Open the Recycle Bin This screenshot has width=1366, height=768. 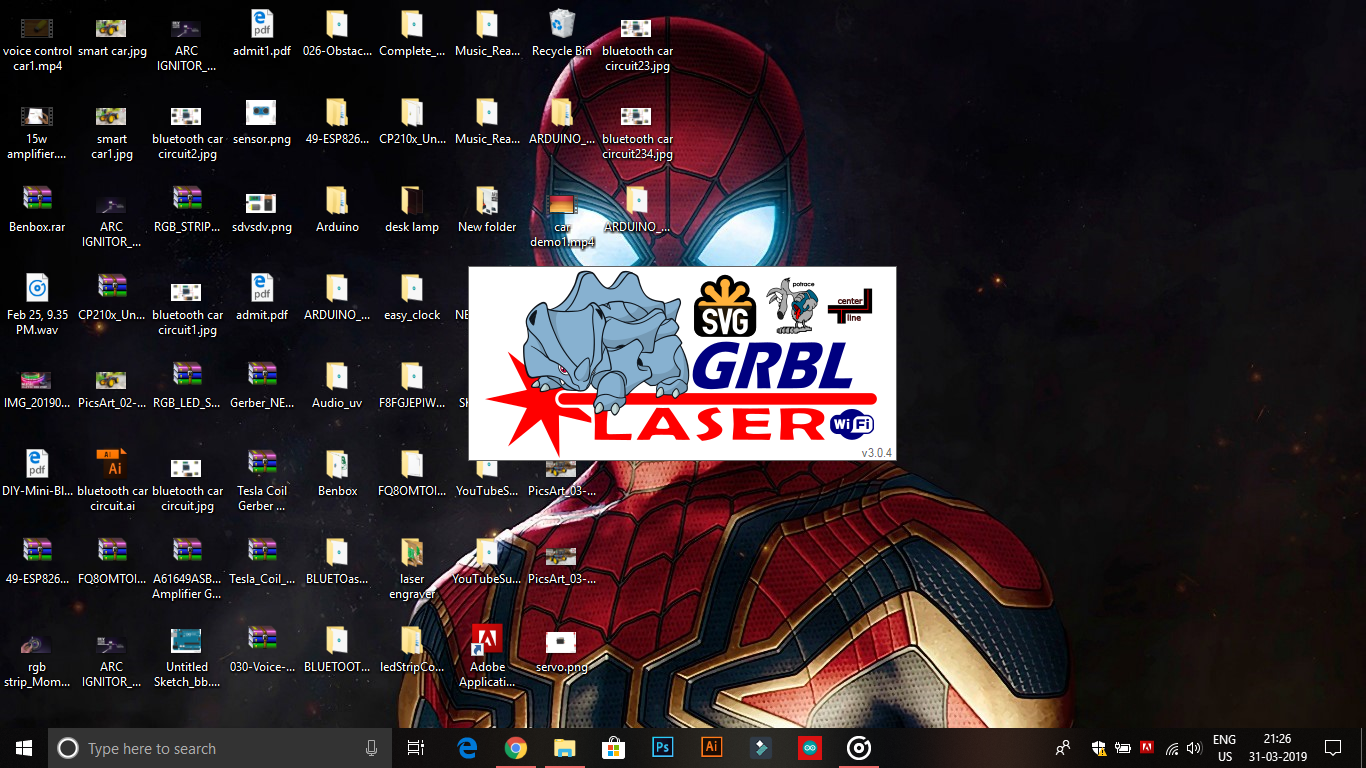click(x=561, y=30)
